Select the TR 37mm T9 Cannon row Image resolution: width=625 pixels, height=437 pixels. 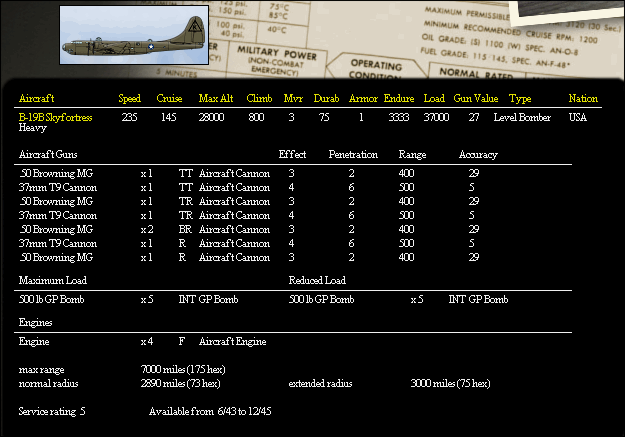pos(246,215)
